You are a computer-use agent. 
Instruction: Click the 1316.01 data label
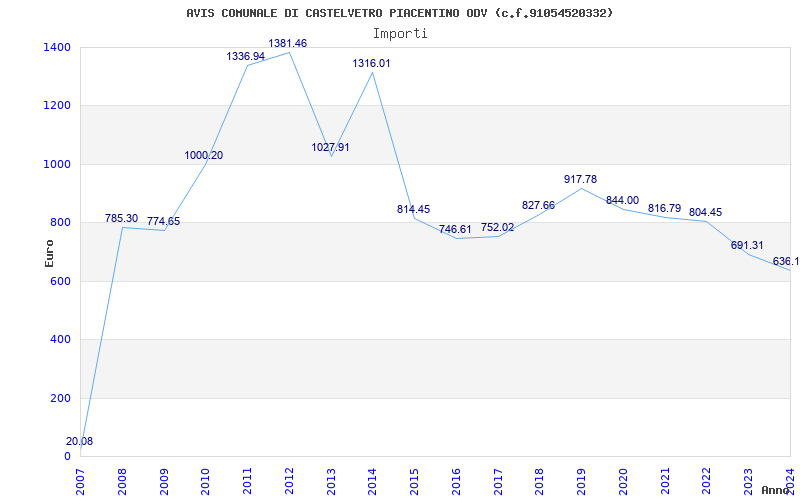tap(371, 63)
